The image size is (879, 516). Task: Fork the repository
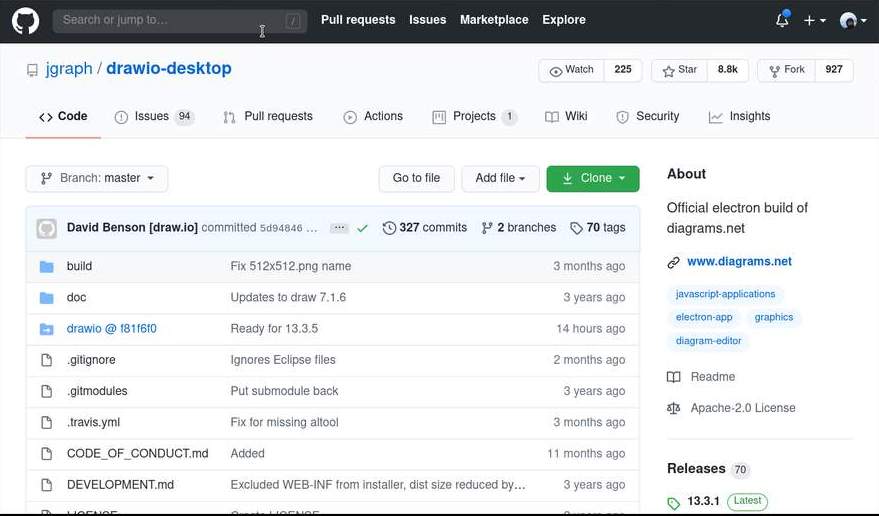click(x=787, y=70)
